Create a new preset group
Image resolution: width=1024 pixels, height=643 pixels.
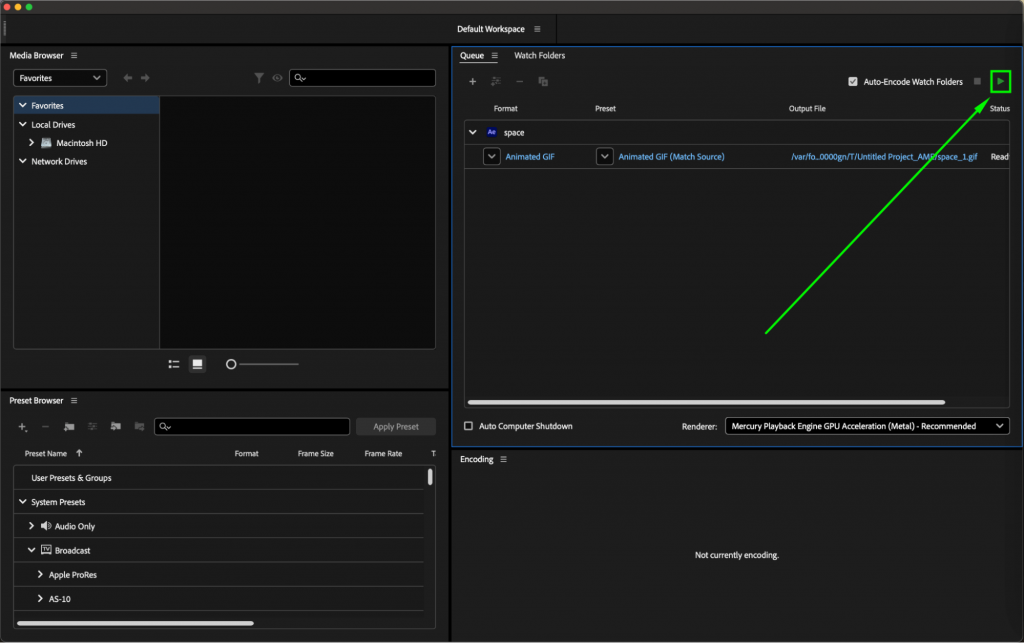coord(69,426)
